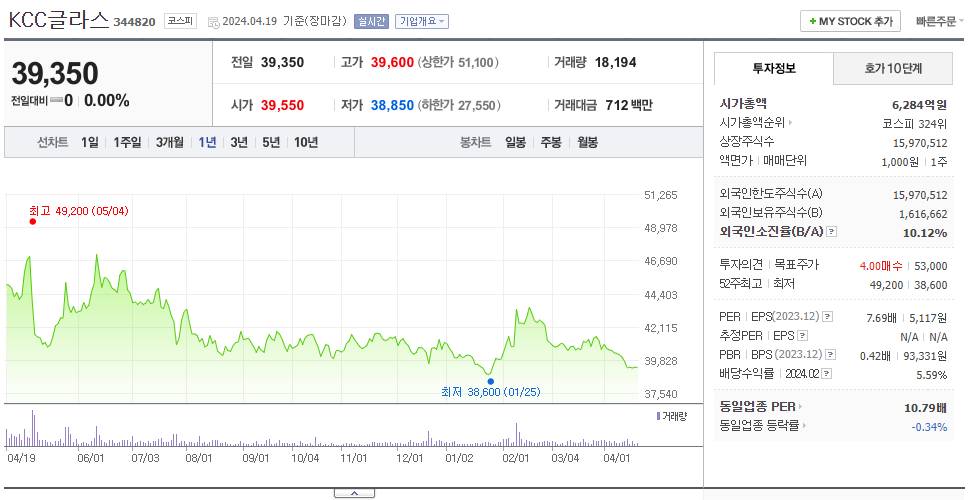Switch to the 호가10단계 tab

(893, 69)
